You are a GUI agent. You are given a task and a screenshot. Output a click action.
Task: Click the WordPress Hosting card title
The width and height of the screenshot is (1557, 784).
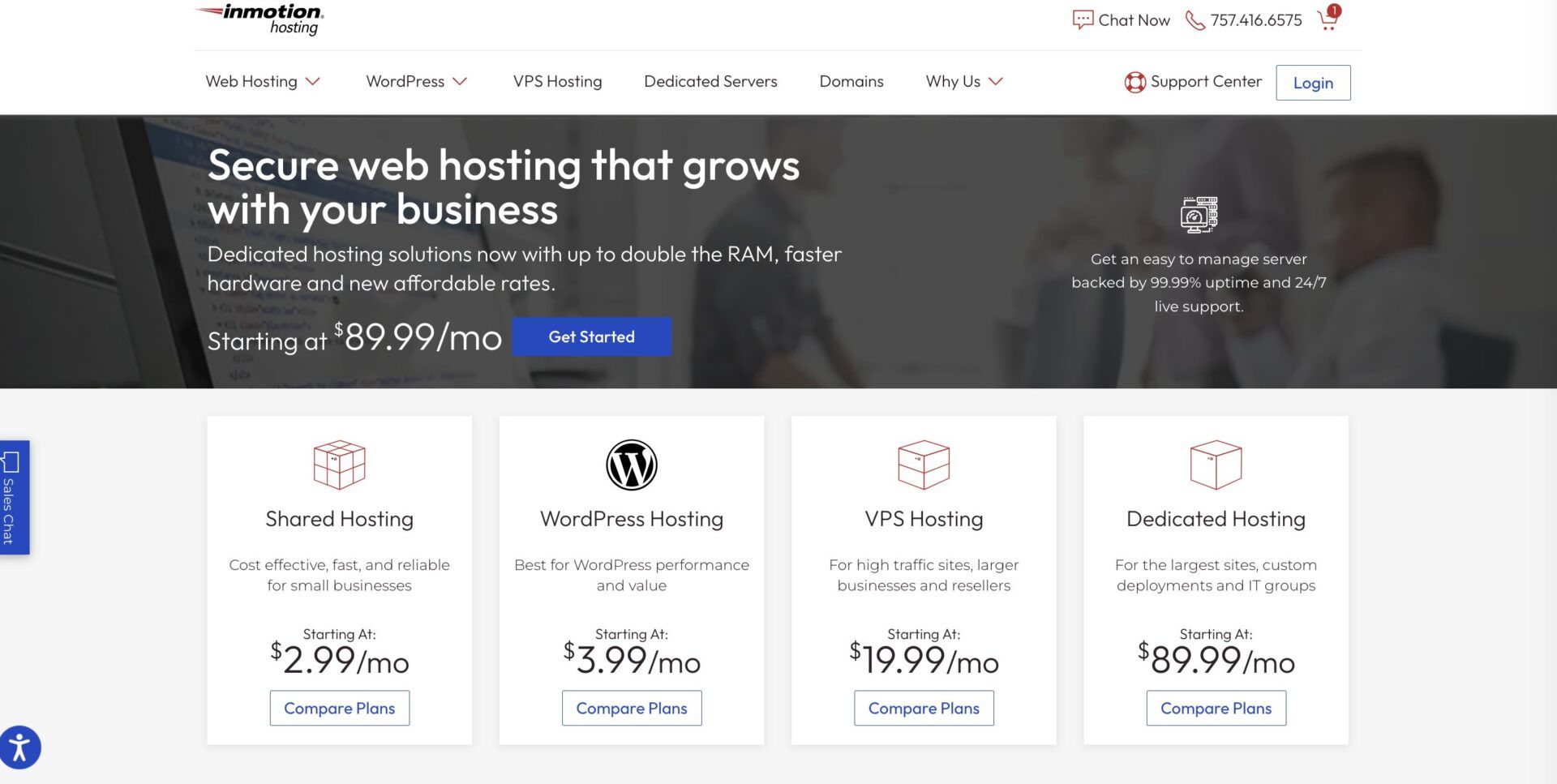[632, 519]
